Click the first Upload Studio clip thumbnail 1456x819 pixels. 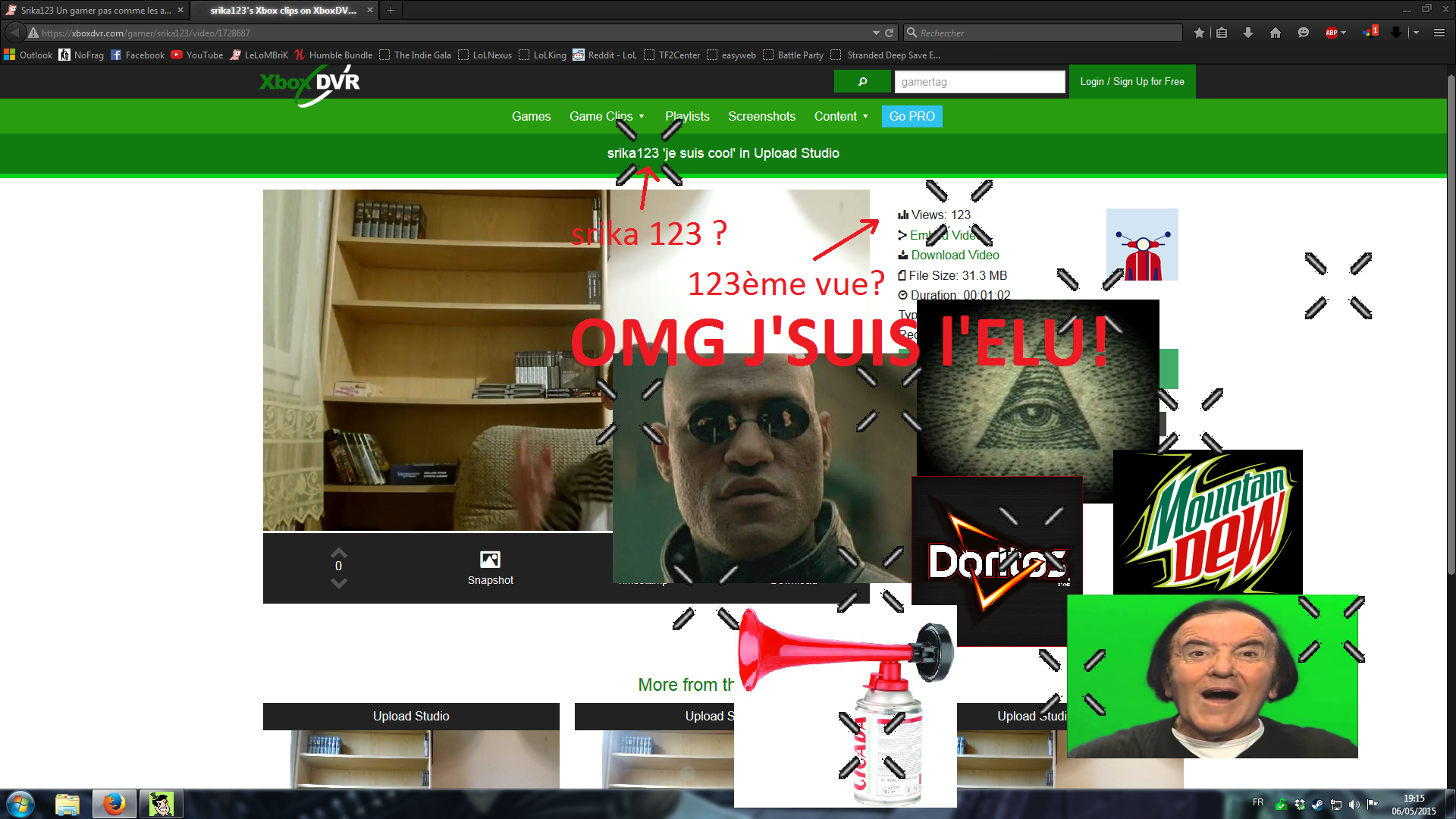(411, 758)
